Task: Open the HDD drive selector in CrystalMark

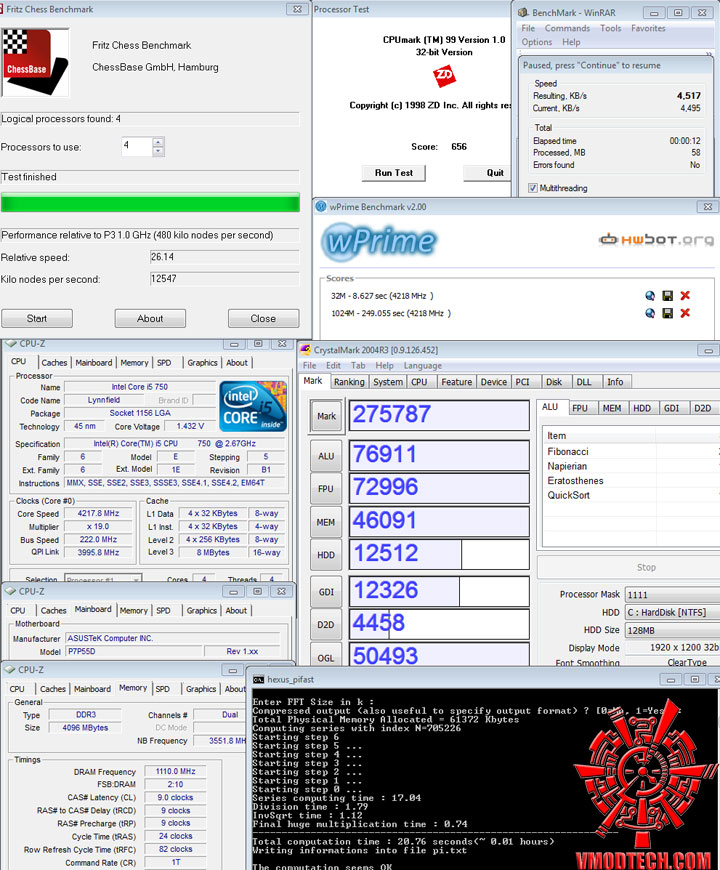Action: (672, 613)
